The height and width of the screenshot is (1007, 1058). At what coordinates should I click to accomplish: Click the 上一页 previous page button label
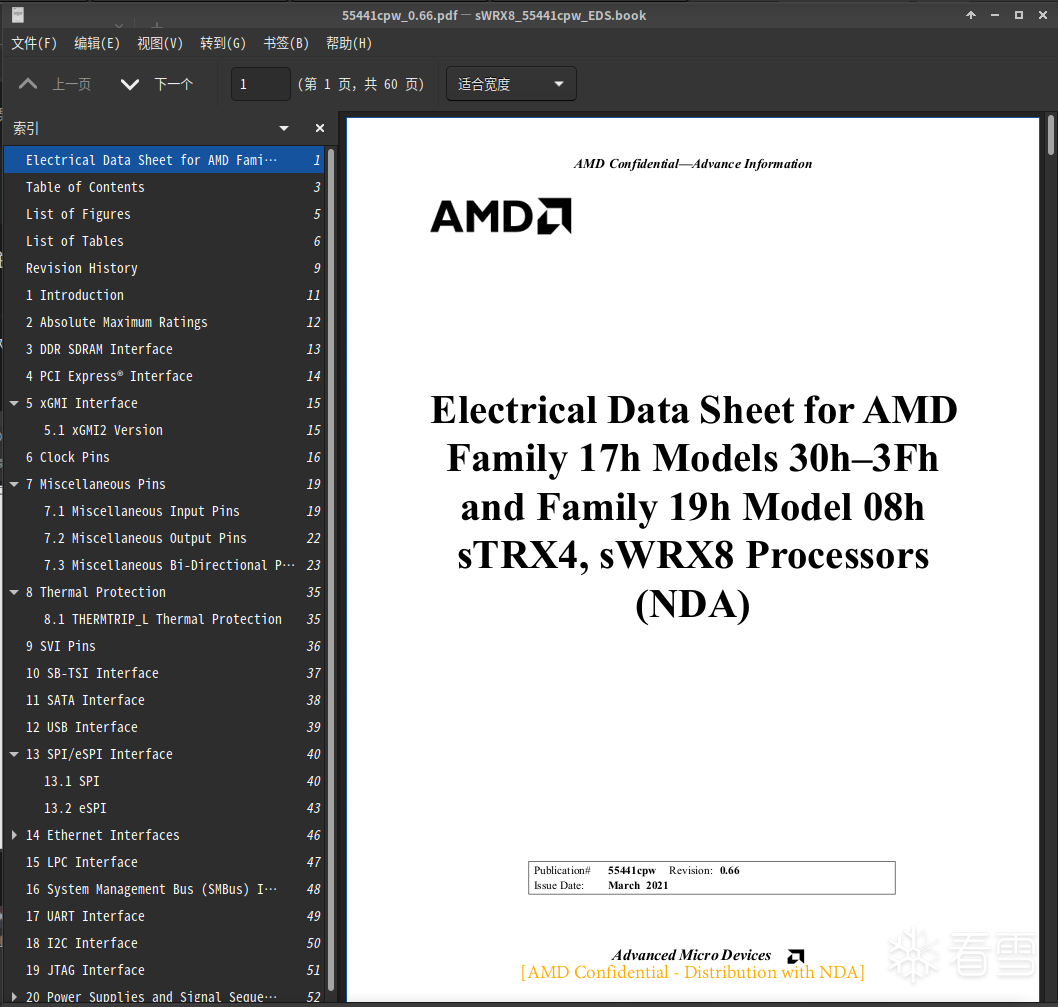point(72,84)
